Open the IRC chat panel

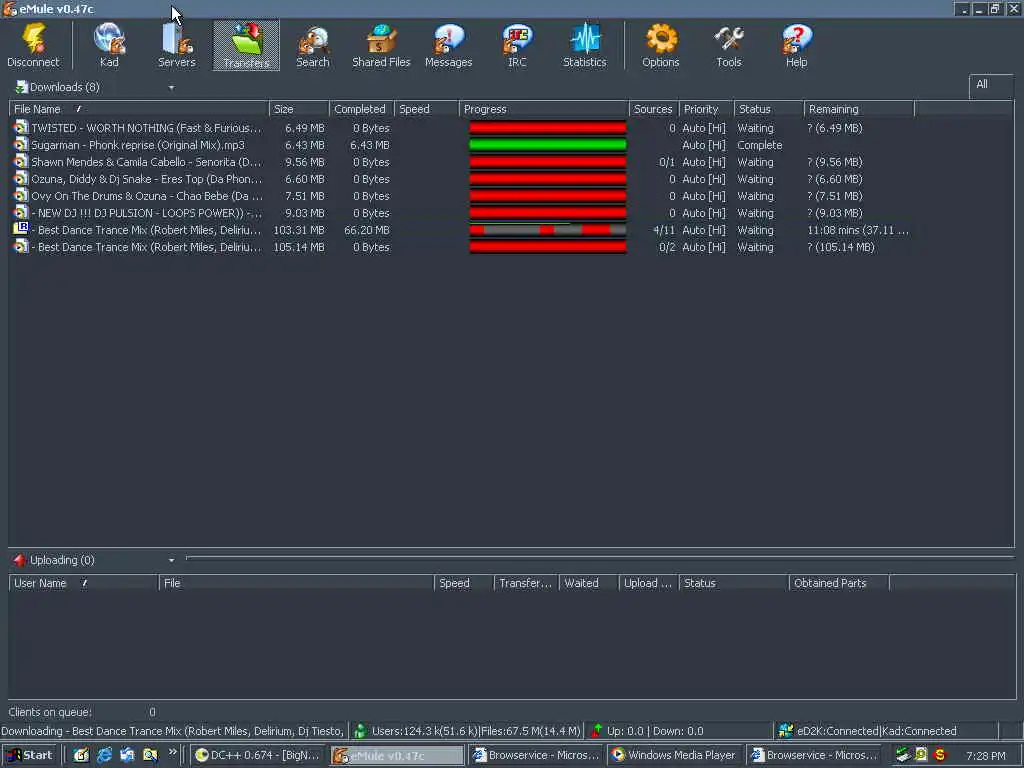[517, 45]
